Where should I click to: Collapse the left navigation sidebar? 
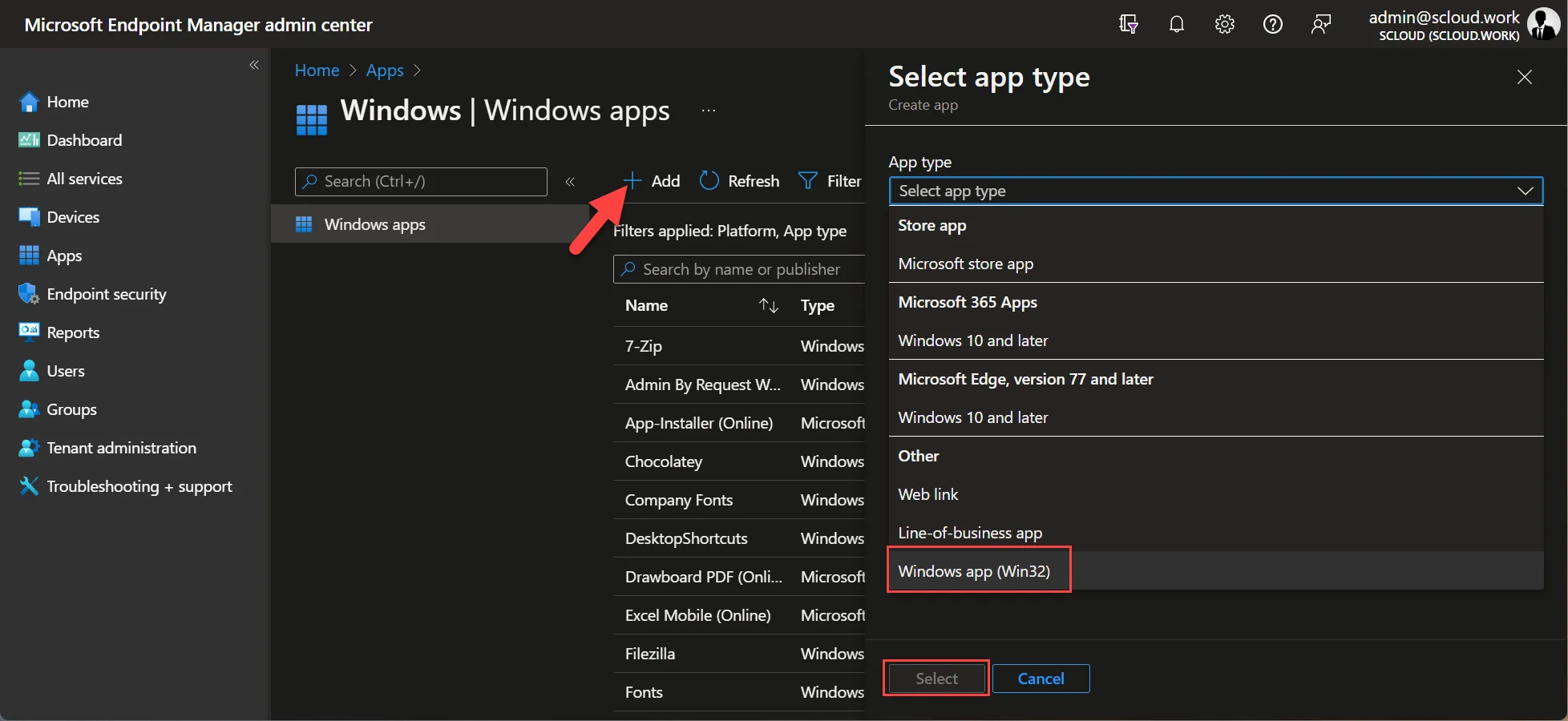tap(254, 65)
